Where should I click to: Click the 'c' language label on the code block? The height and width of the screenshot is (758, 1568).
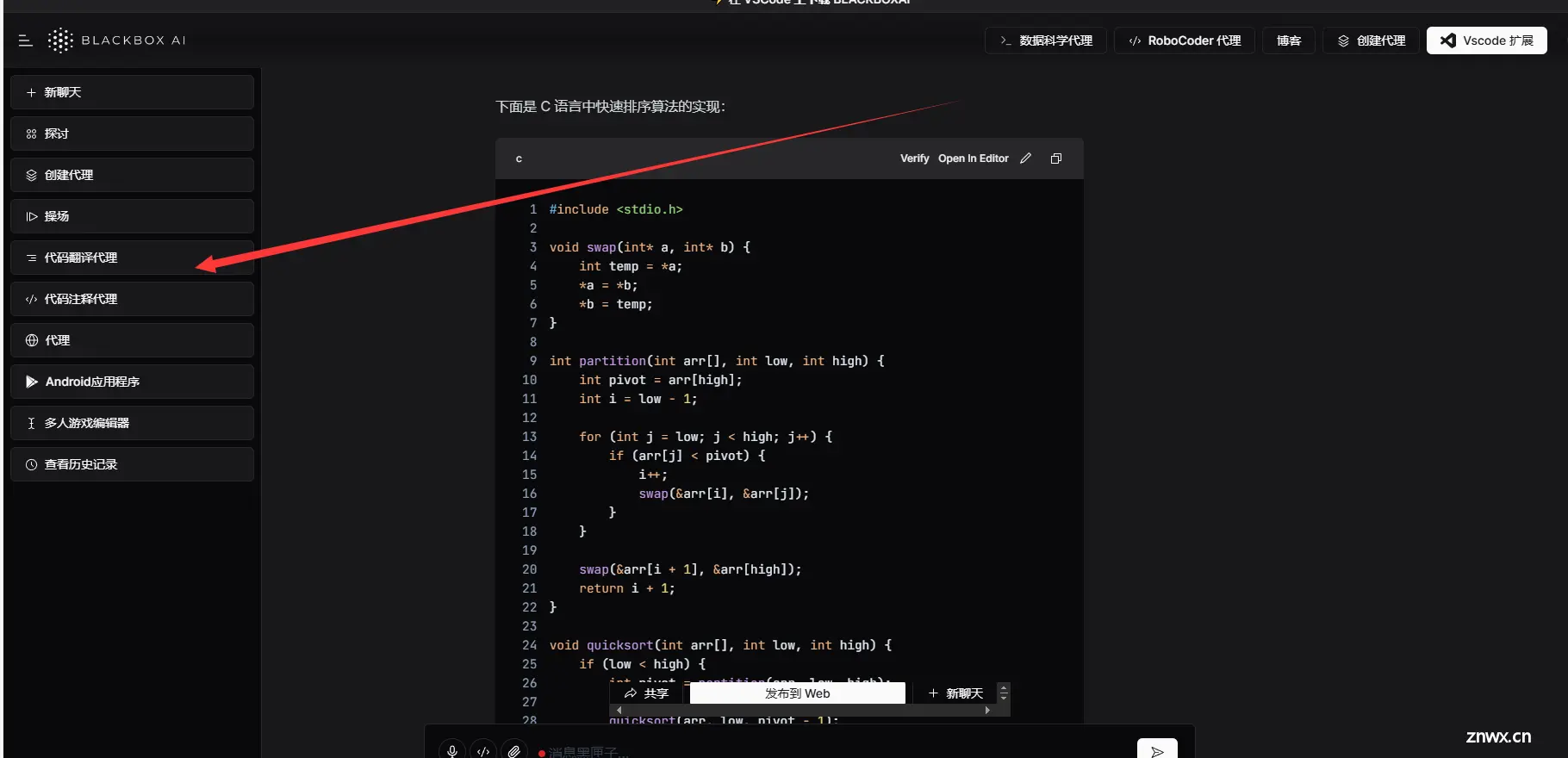(x=519, y=159)
